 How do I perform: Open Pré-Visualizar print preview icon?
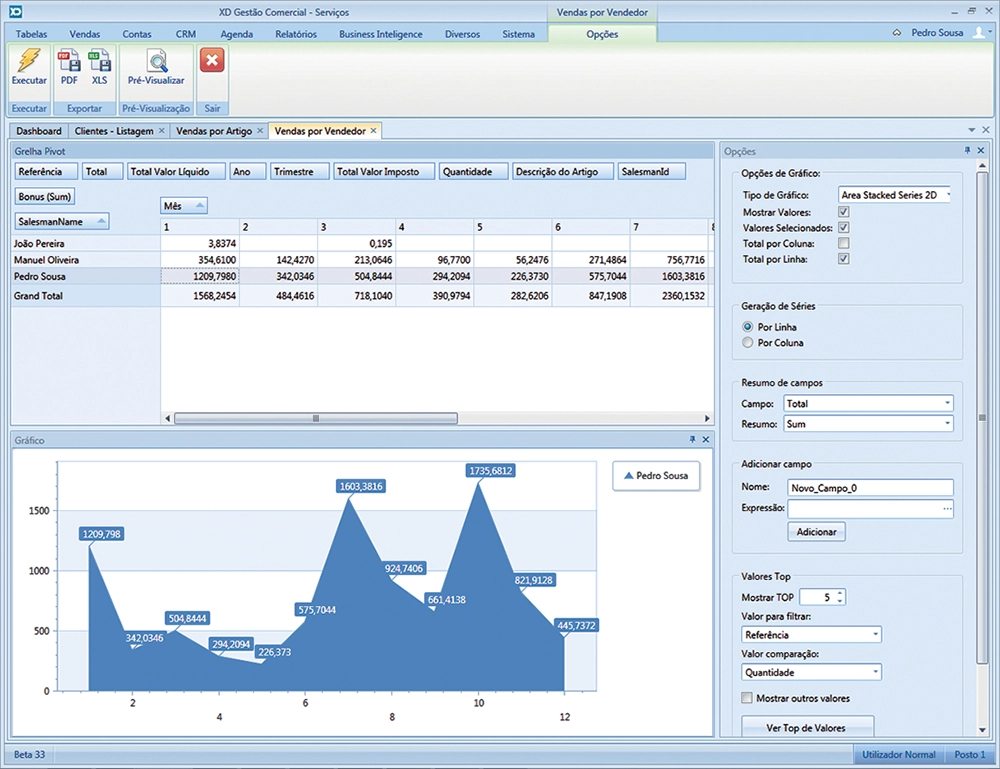[156, 64]
